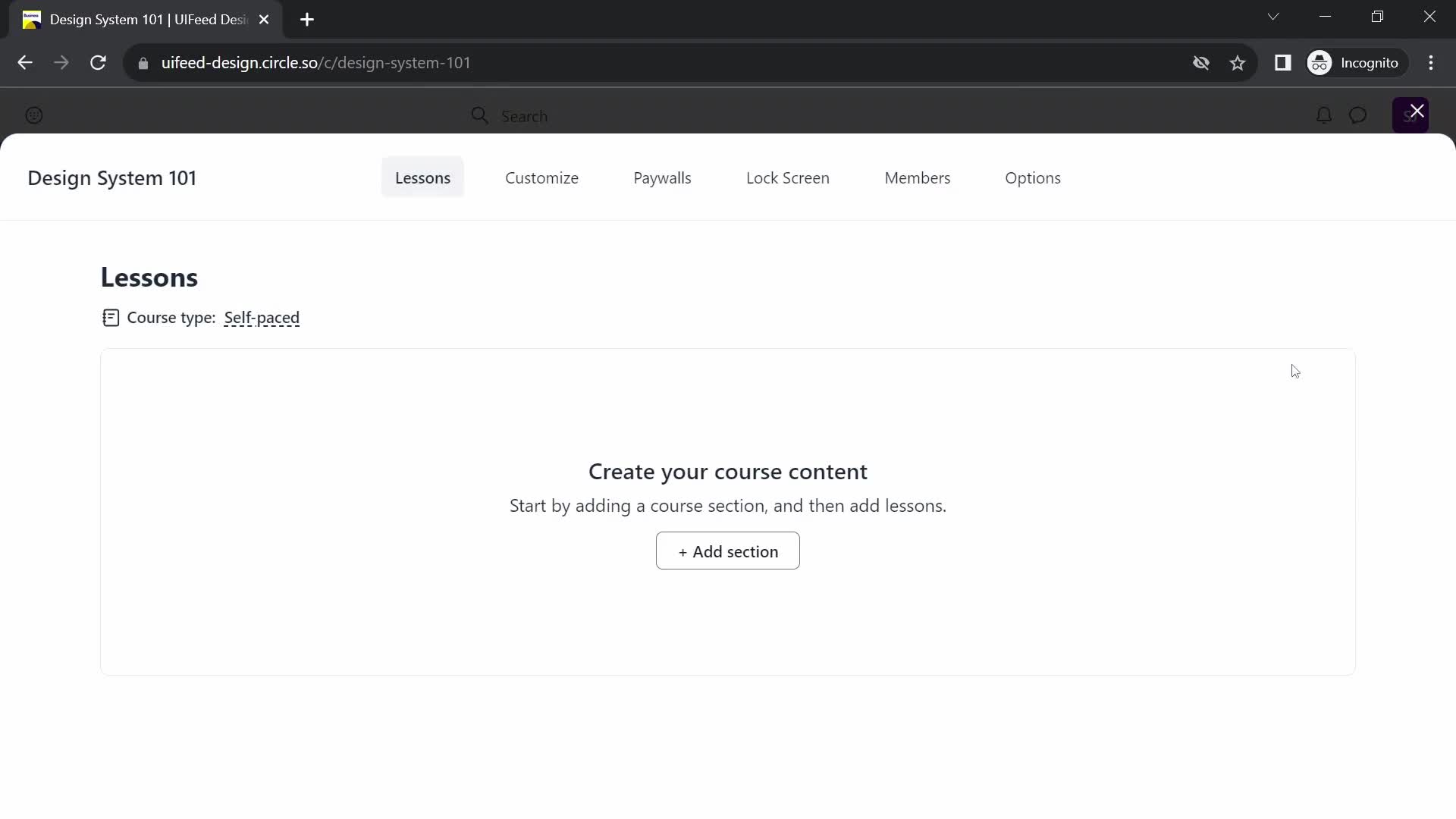Click the course type document icon

click(x=110, y=317)
